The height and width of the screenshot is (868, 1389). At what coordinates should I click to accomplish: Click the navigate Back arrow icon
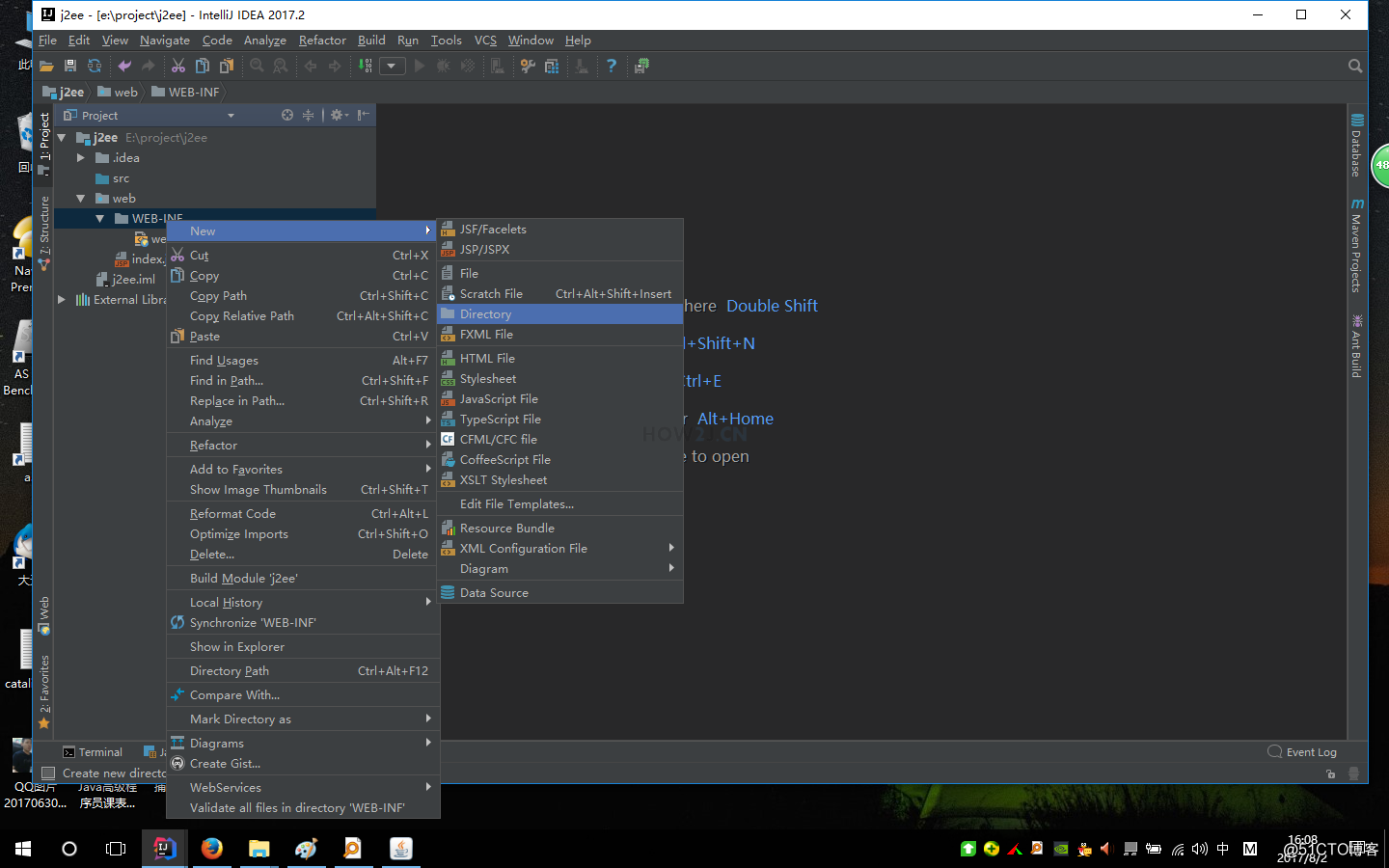tap(311, 66)
